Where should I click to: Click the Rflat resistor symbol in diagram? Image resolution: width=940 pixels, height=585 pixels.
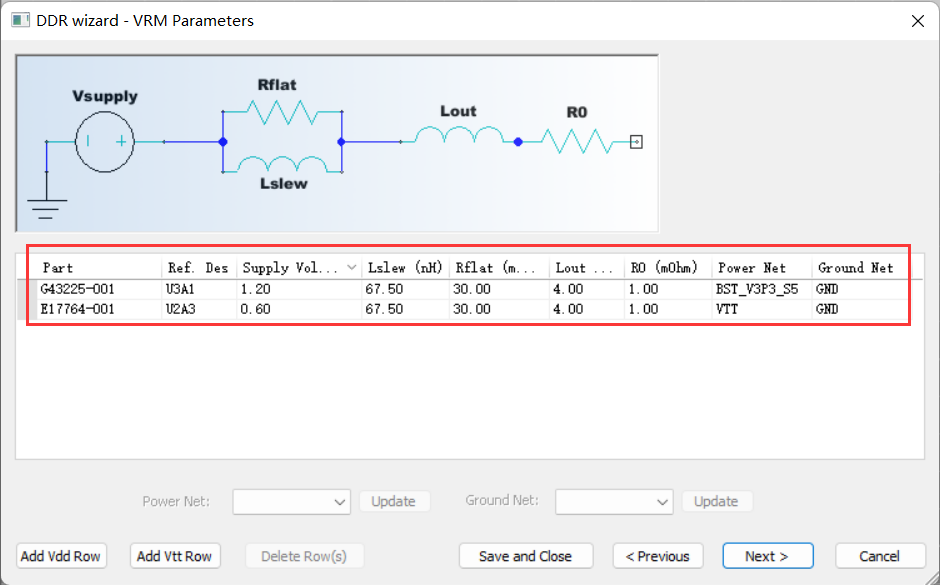[282, 112]
